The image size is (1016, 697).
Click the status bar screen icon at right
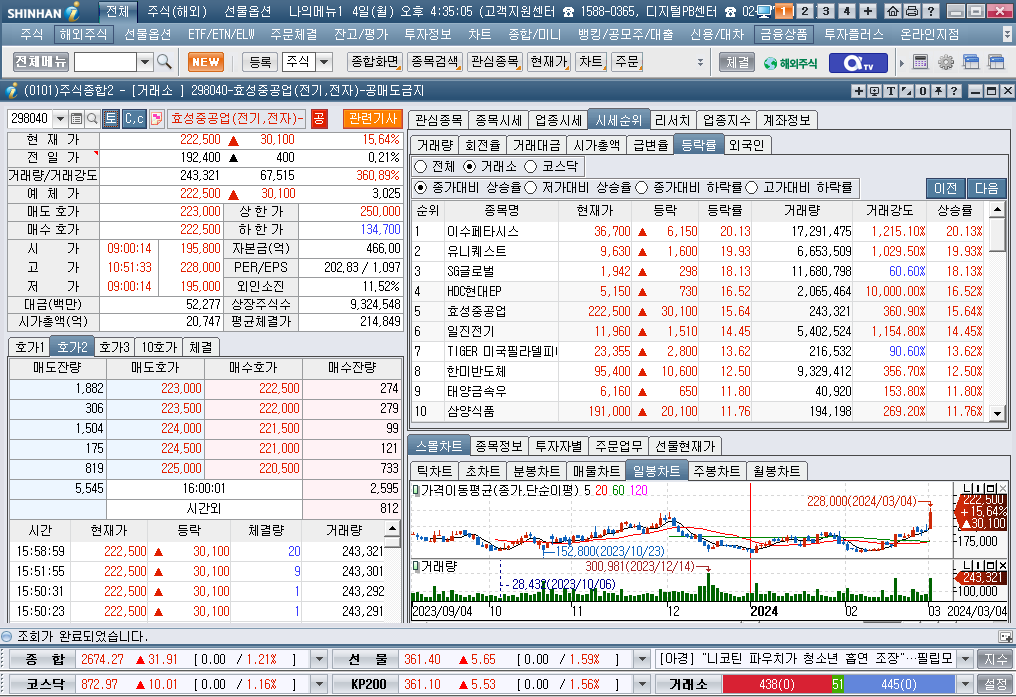[x=1005, y=637]
